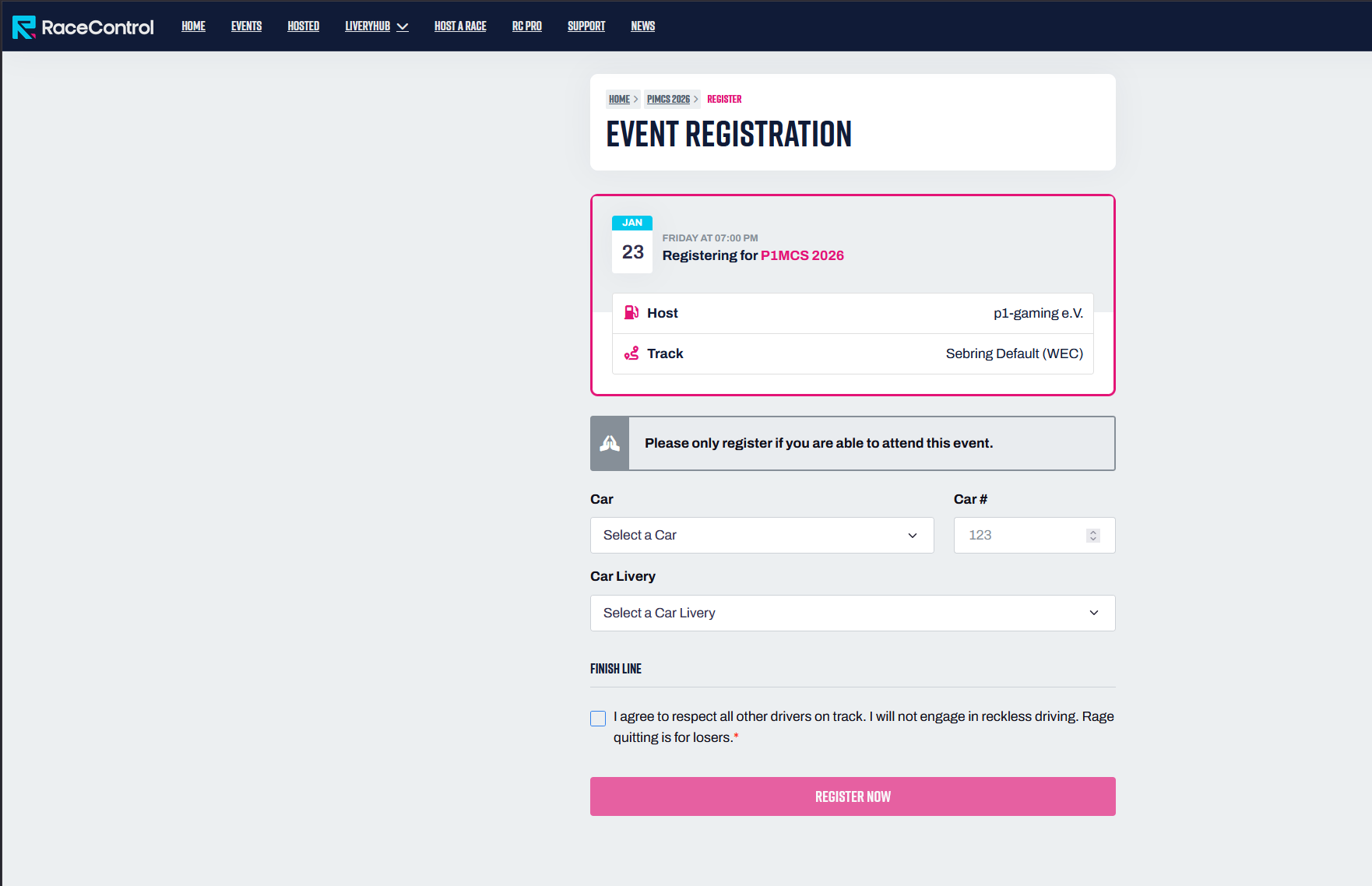
Task: Click the JAN 23 calendar date icon
Action: click(x=632, y=244)
